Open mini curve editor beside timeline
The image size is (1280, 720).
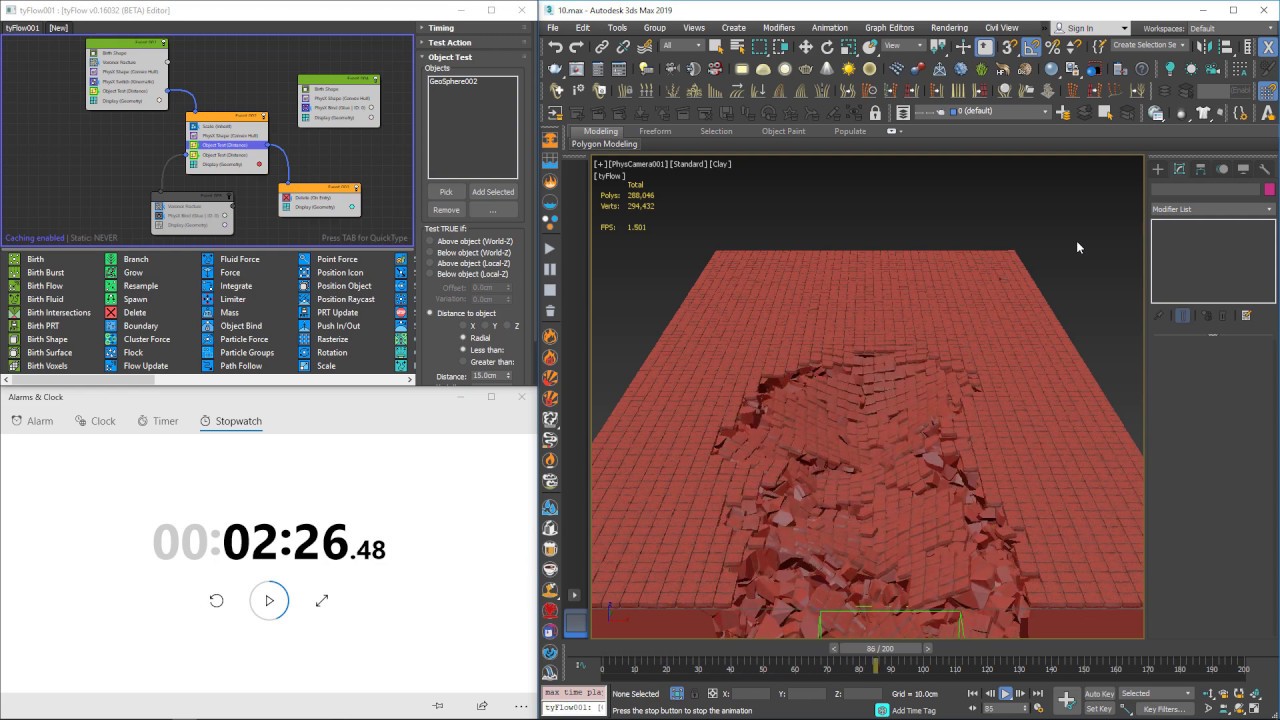(581, 664)
